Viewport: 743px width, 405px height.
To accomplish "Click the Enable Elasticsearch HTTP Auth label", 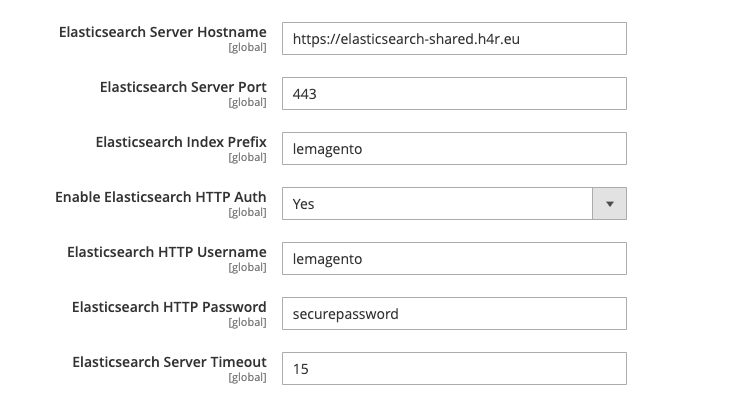I will coord(160,197).
